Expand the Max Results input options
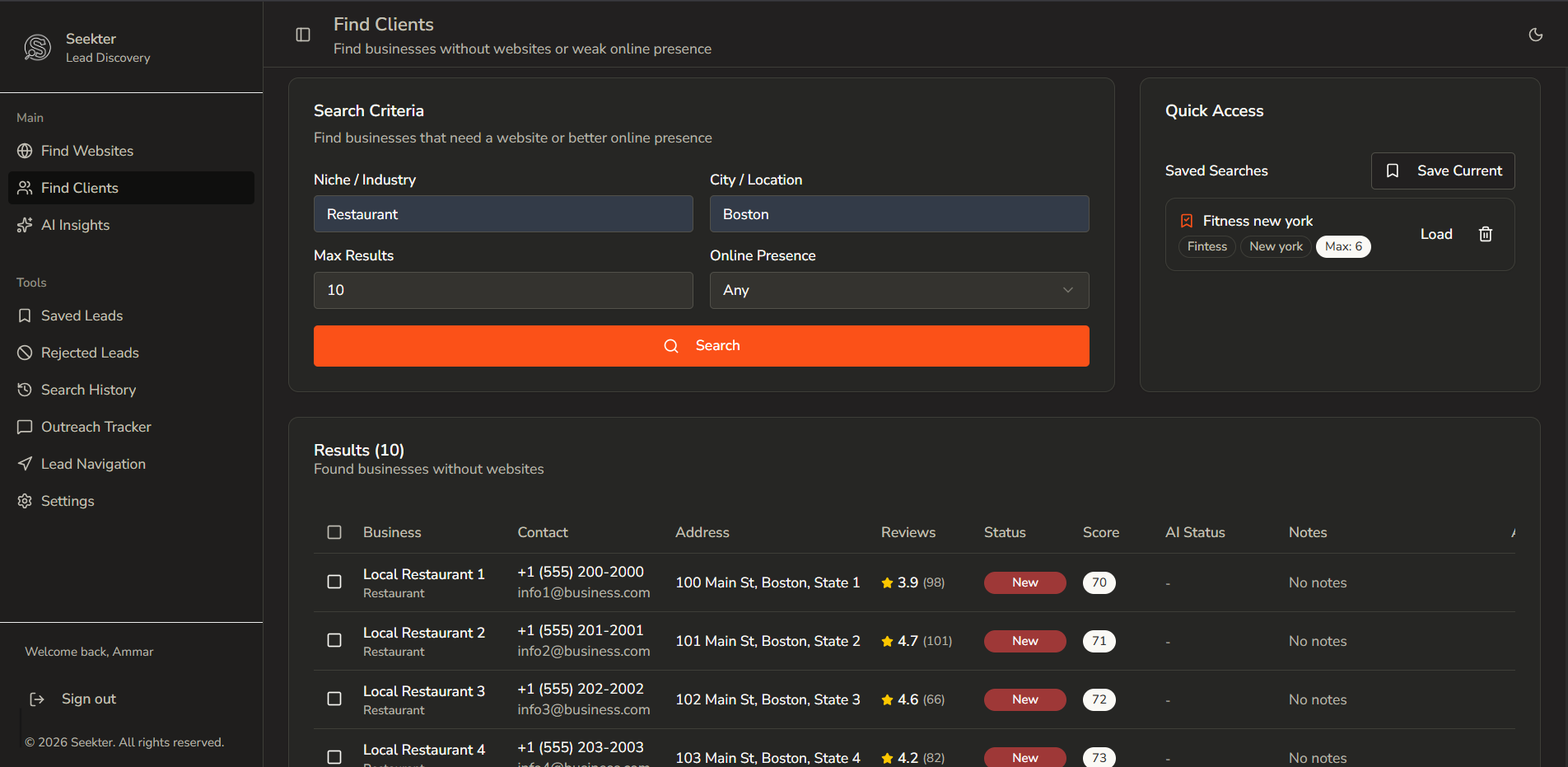 [503, 290]
